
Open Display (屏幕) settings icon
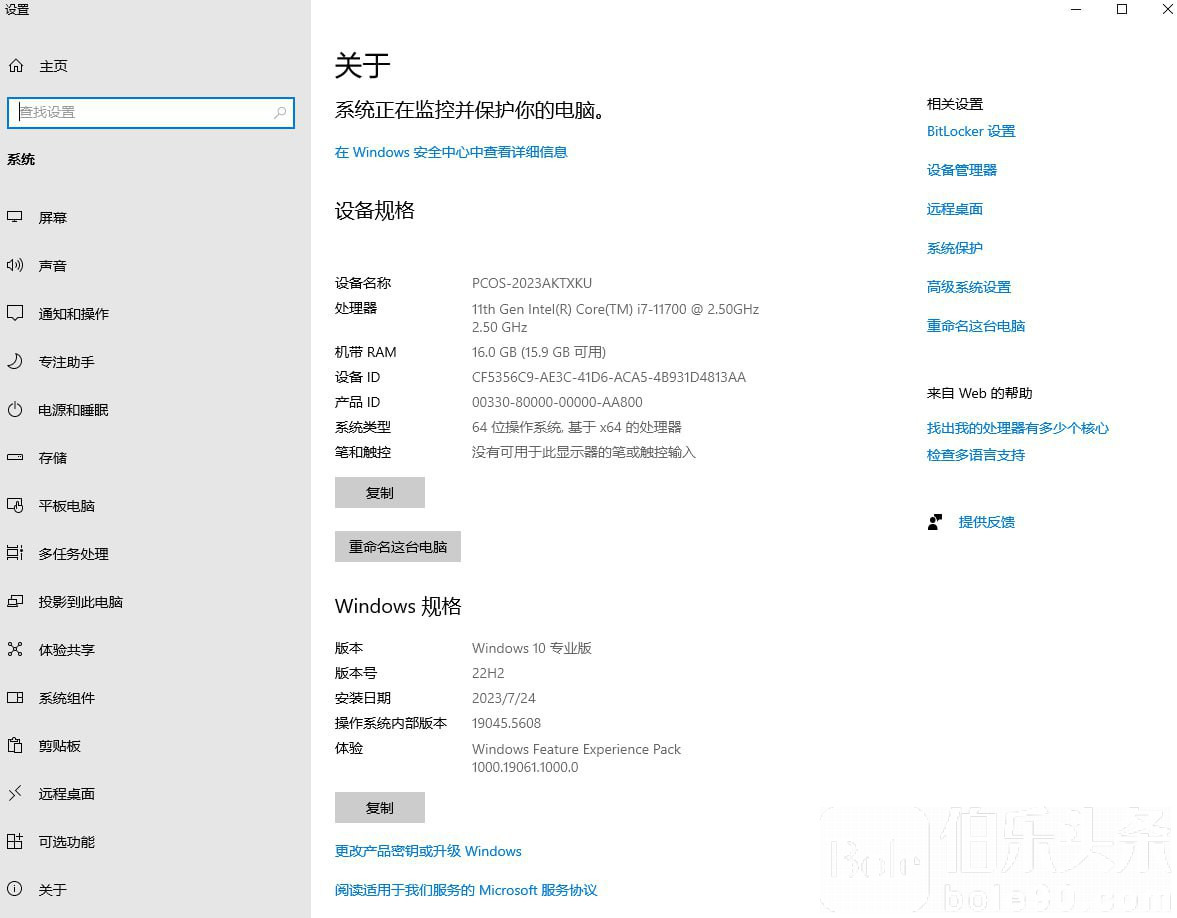point(15,217)
